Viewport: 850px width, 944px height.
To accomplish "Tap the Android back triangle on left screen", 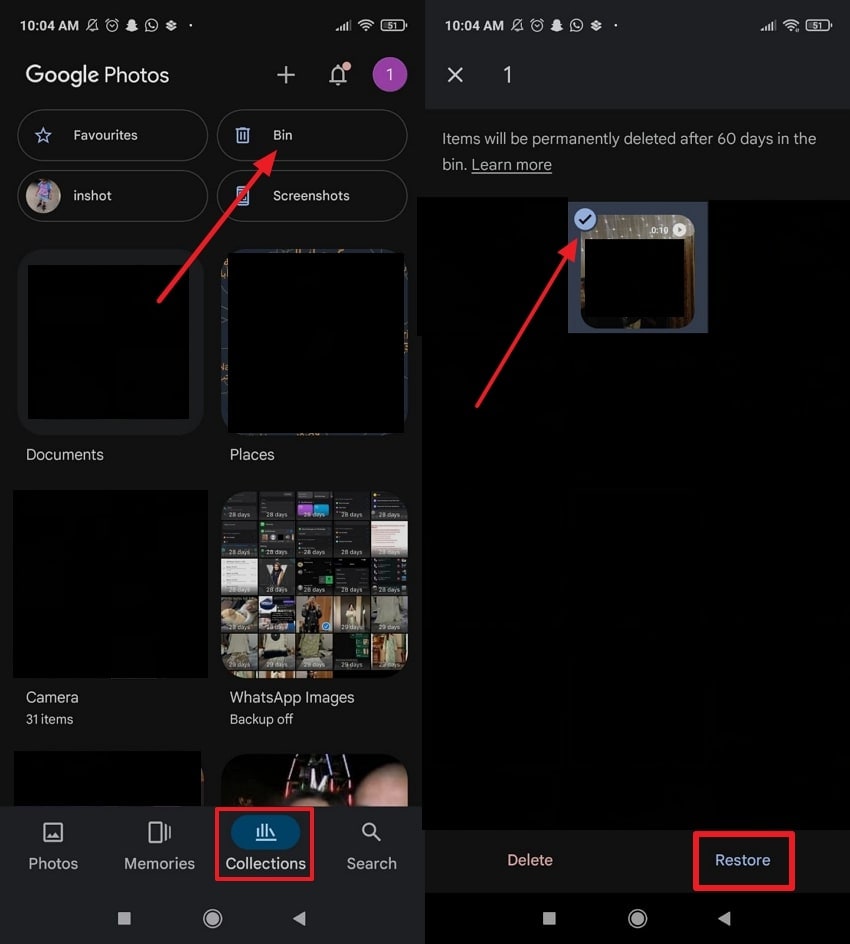I will tap(299, 918).
